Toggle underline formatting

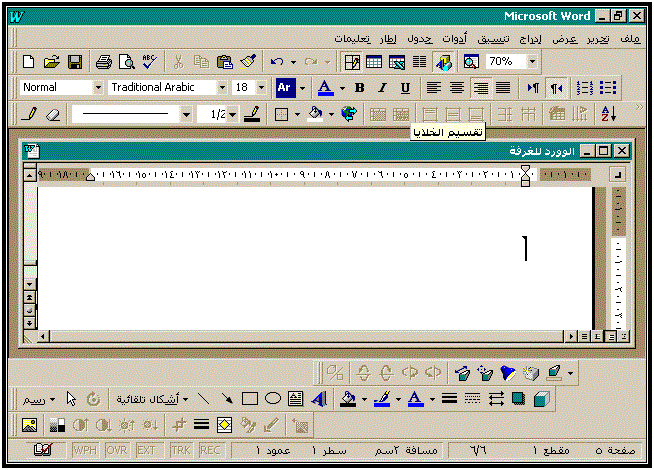coord(405,88)
